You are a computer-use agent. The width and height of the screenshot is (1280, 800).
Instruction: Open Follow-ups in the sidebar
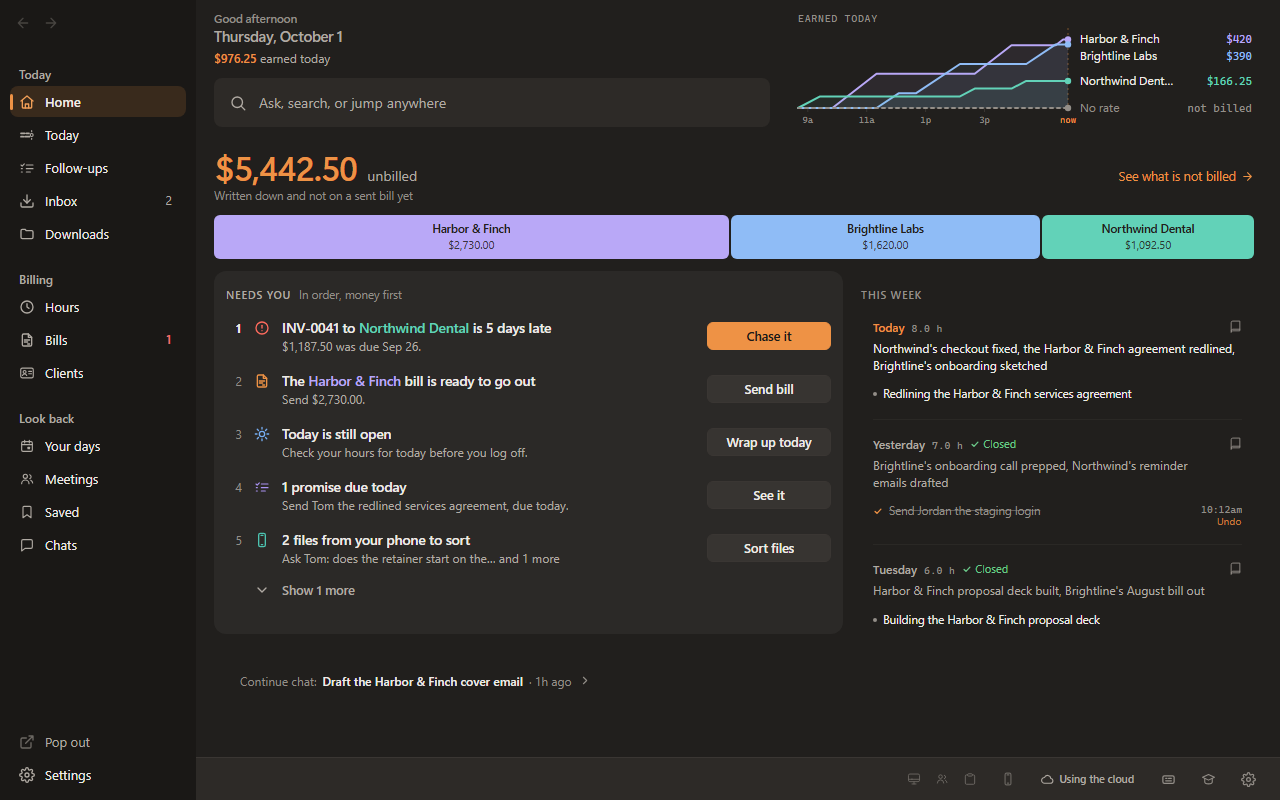(98, 168)
